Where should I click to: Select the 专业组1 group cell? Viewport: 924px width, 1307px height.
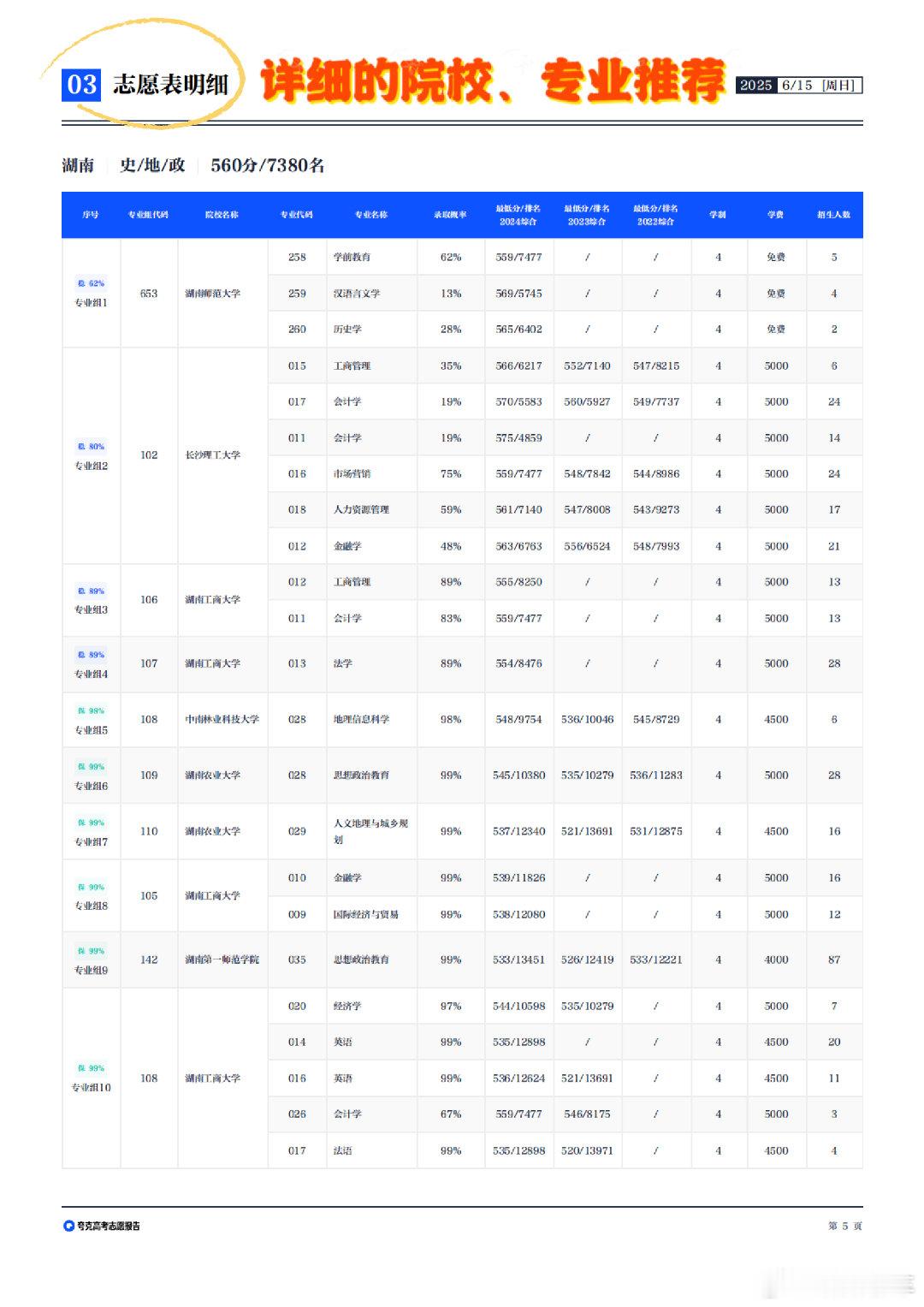point(91,293)
